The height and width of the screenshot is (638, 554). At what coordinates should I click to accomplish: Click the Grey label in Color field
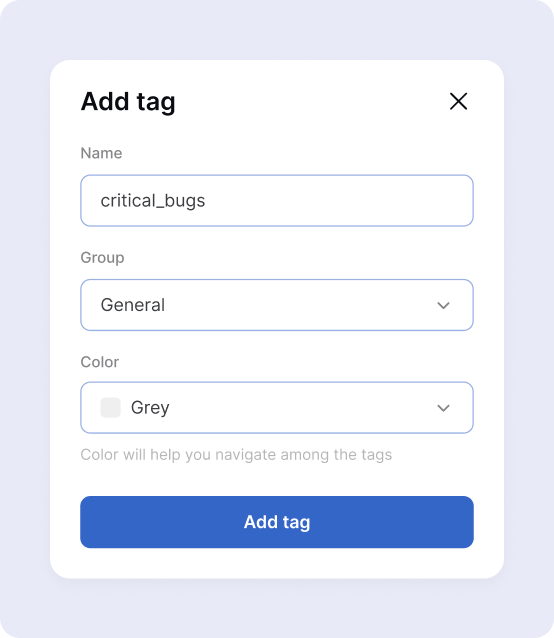pos(150,408)
